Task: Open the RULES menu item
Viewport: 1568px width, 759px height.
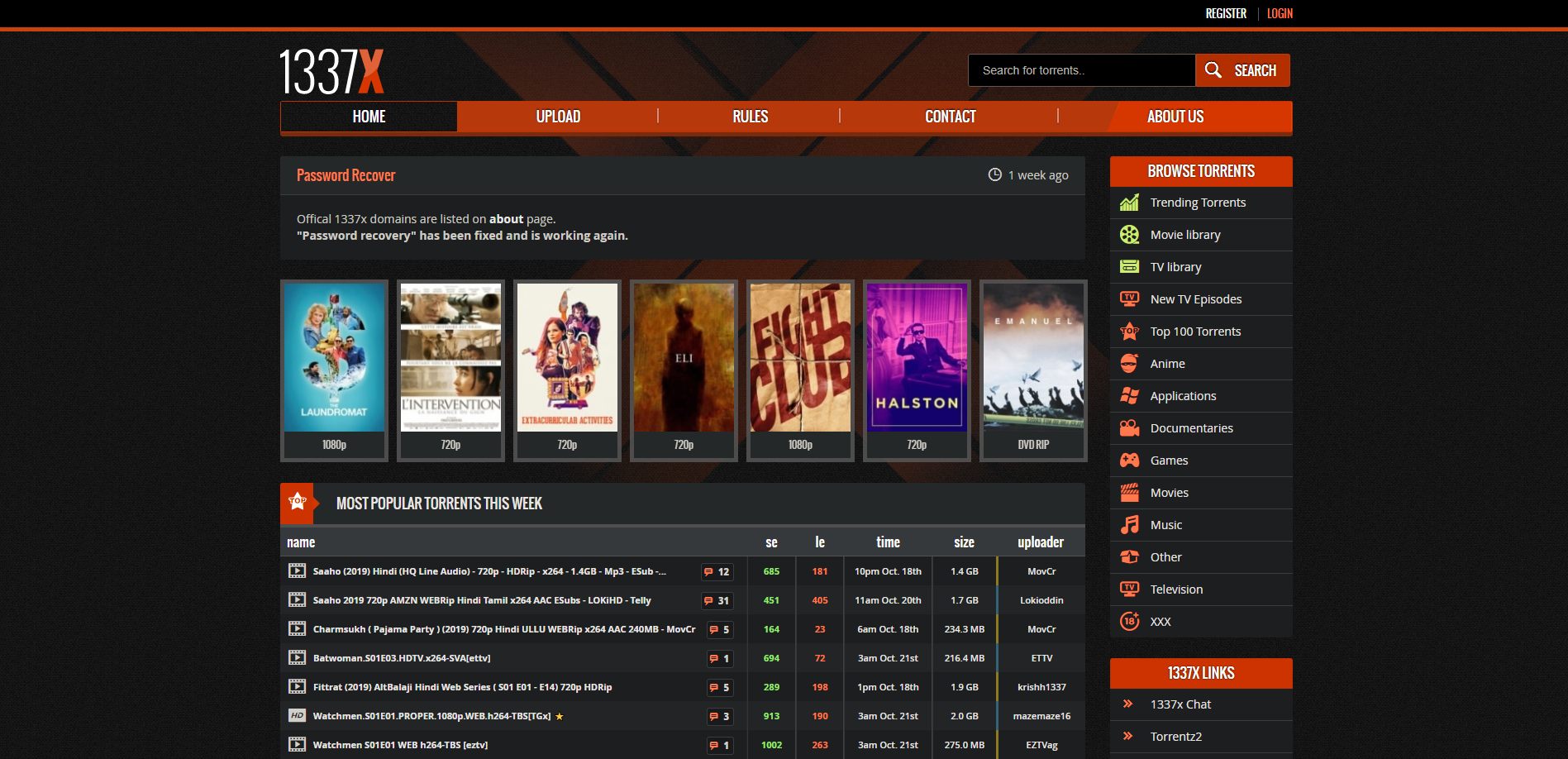Action: (750, 117)
